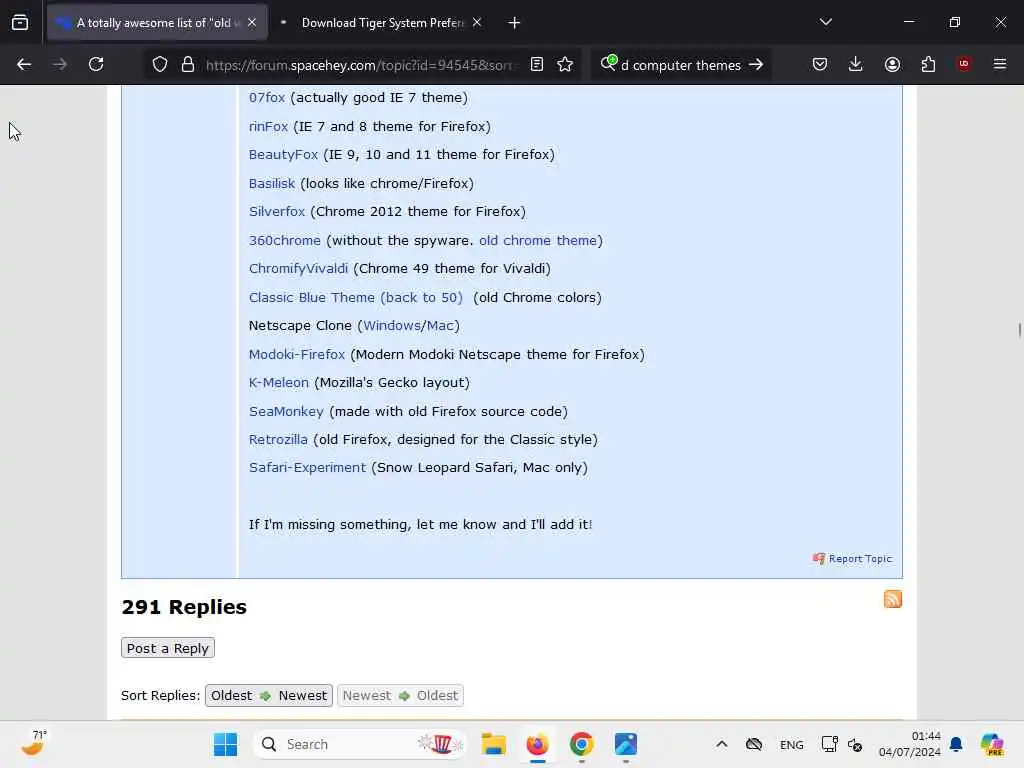Click the Report Topic link
Image resolution: width=1024 pixels, height=768 pixels.
click(x=852, y=558)
